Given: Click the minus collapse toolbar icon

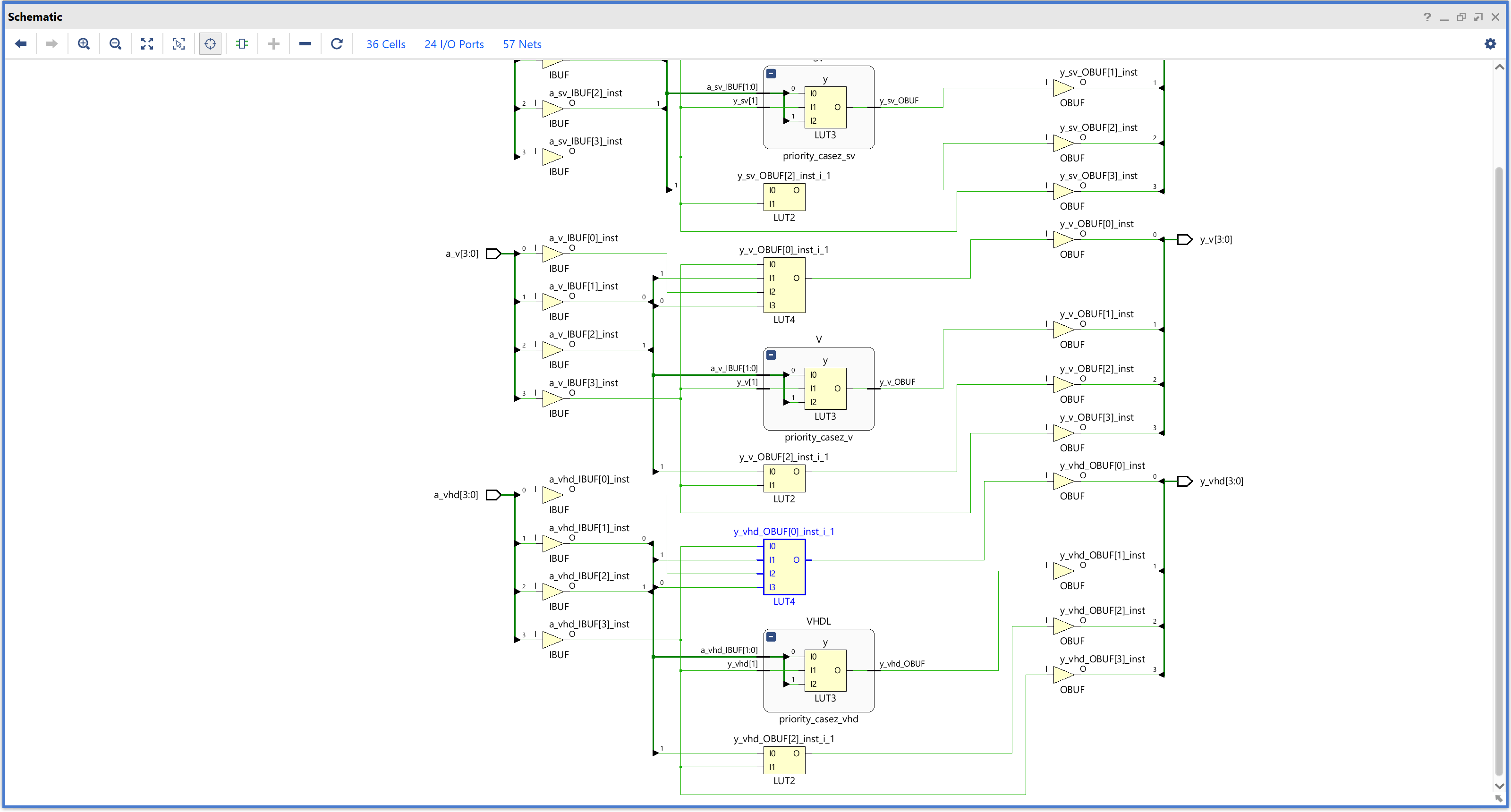Looking at the screenshot, I should (x=305, y=44).
